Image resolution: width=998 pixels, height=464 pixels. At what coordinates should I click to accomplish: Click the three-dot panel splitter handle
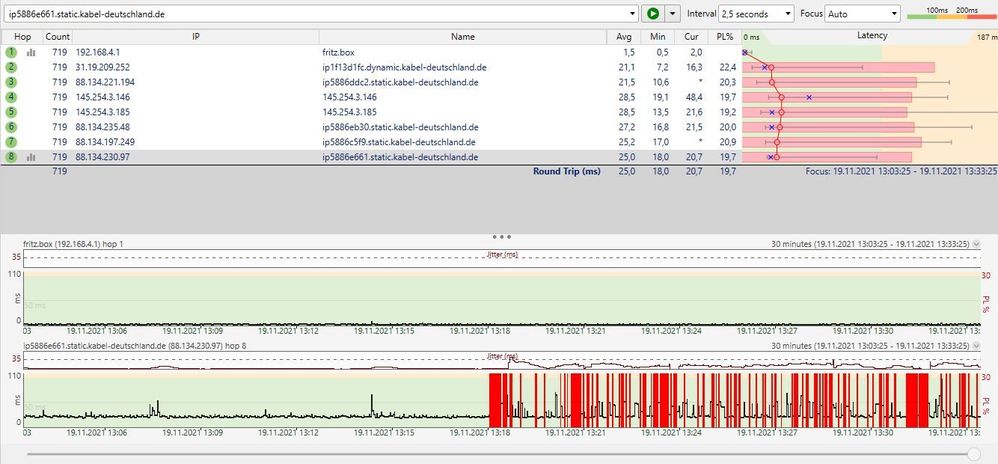[x=501, y=237]
